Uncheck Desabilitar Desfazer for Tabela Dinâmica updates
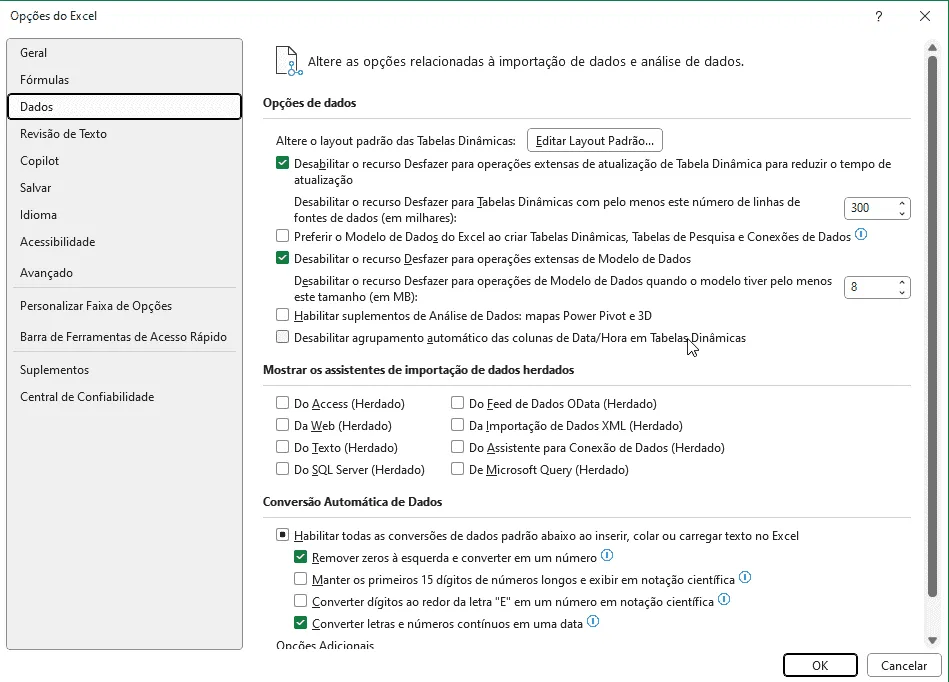This screenshot has width=949, height=682. coord(282,163)
